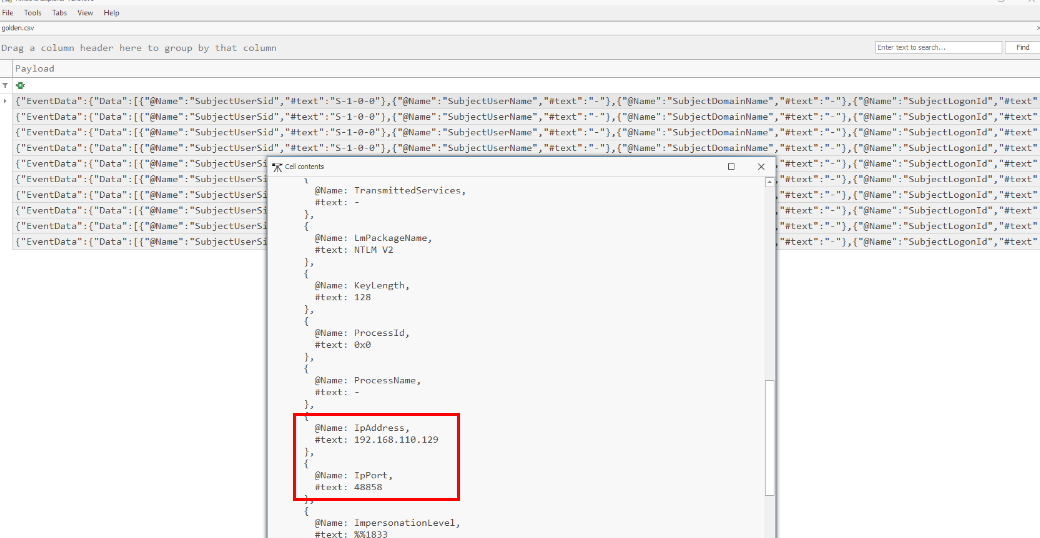The image size is (1040, 538).
Task: Click '#text: 48858' value
Action: (348, 488)
